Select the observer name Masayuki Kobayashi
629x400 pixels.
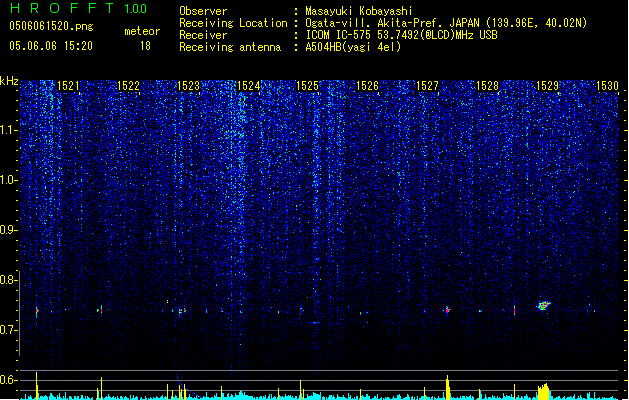(x=359, y=11)
